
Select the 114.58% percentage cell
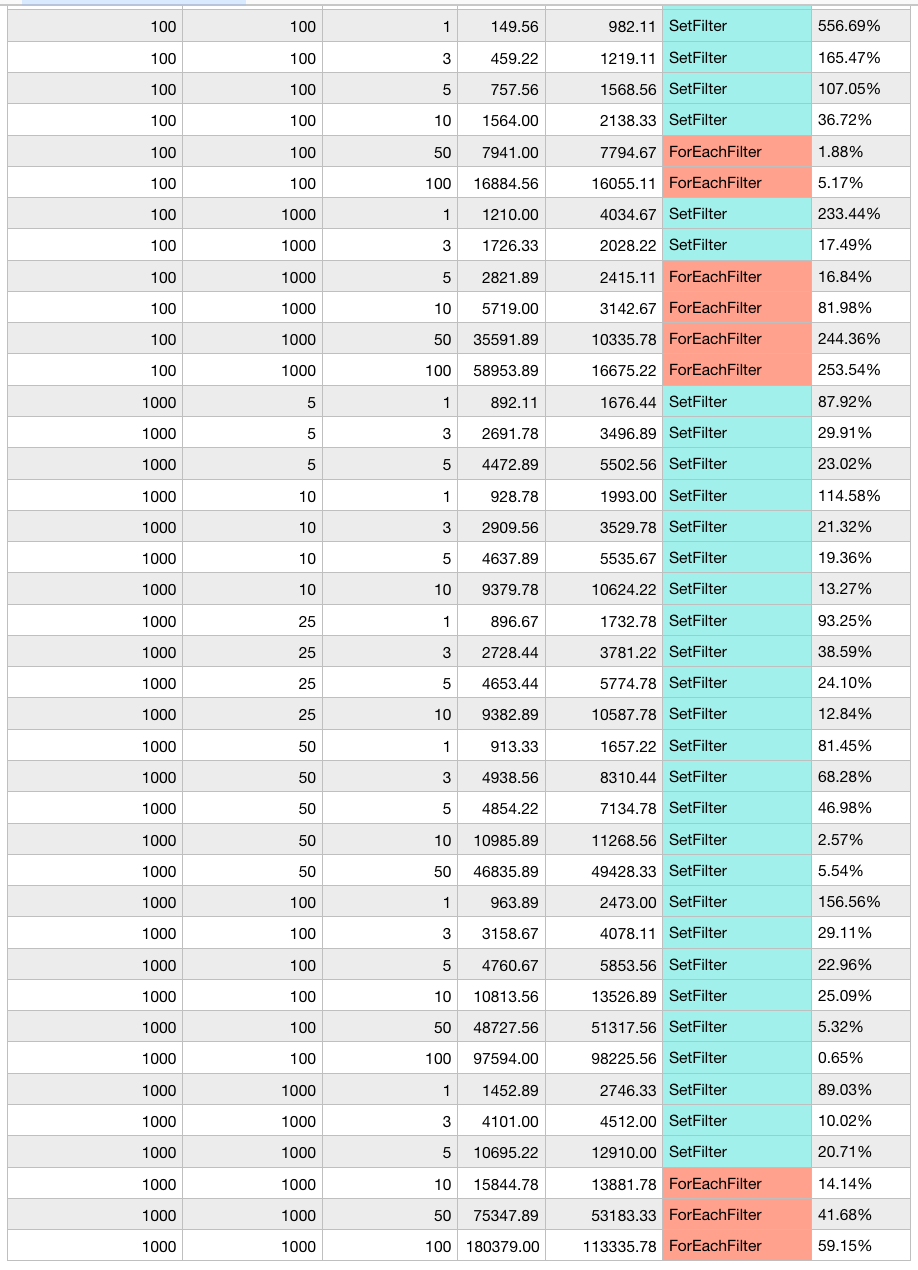(861, 496)
